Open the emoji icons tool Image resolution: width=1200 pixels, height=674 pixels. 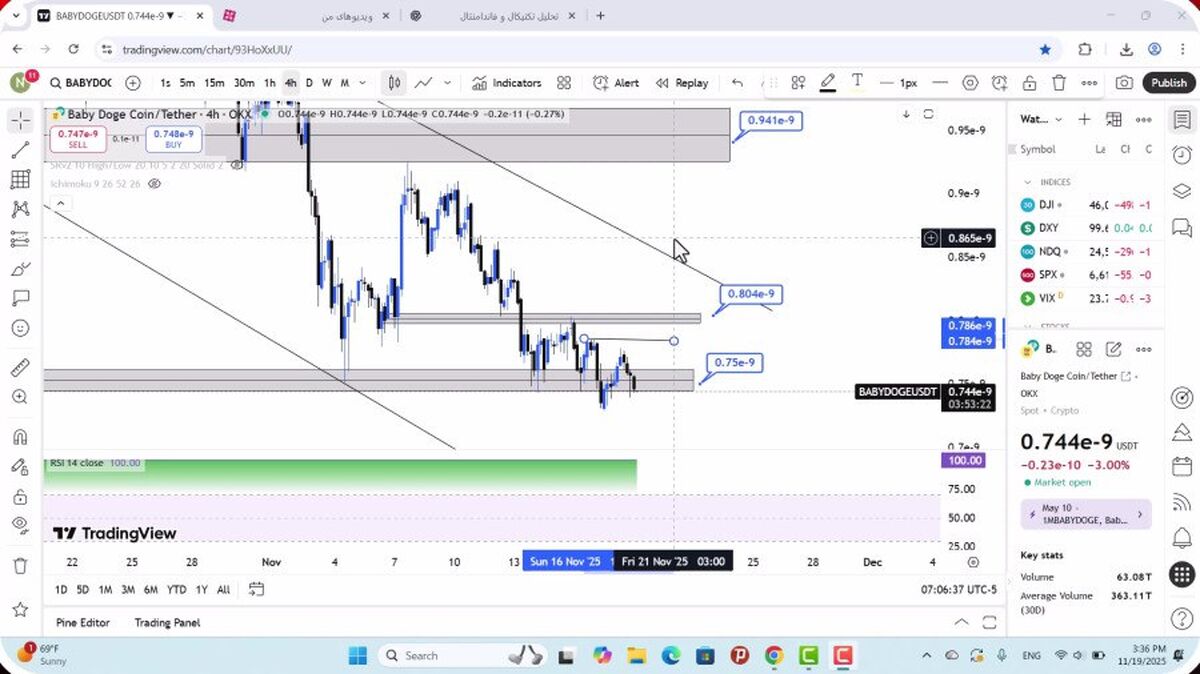point(20,328)
